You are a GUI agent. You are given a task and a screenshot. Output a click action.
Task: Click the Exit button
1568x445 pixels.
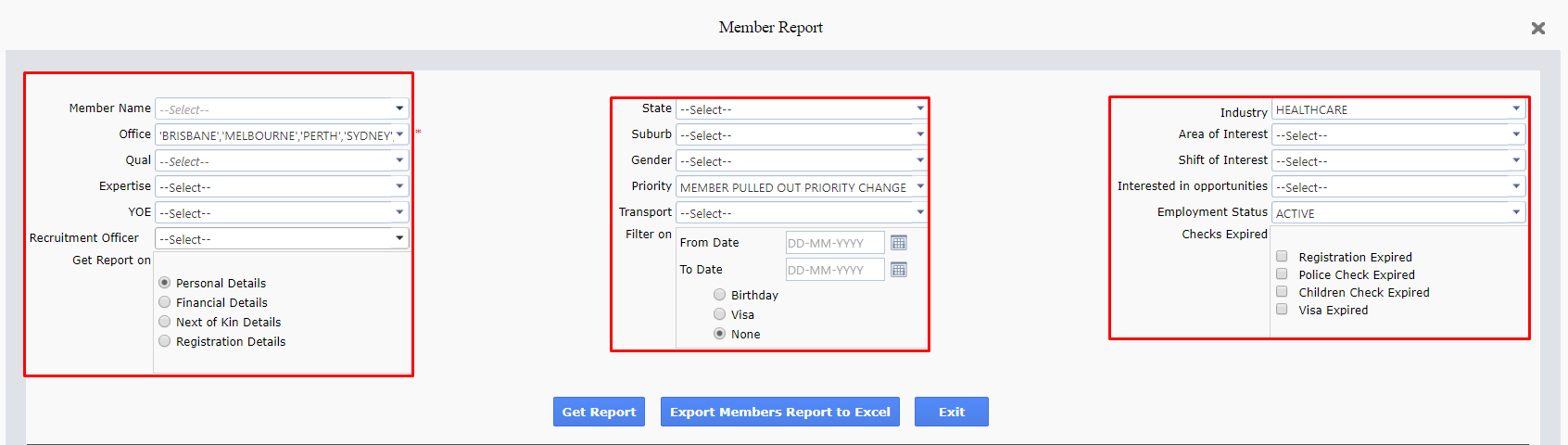coord(952,412)
